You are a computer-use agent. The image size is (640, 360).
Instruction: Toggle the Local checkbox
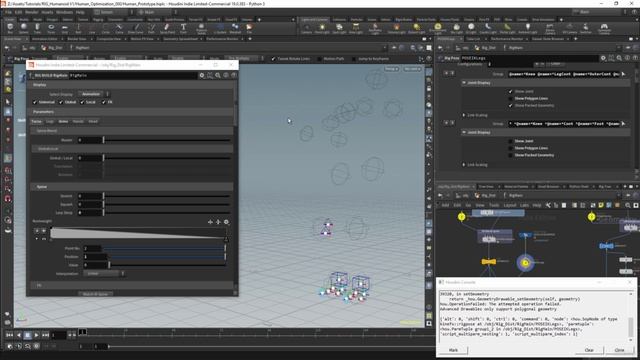point(82,102)
